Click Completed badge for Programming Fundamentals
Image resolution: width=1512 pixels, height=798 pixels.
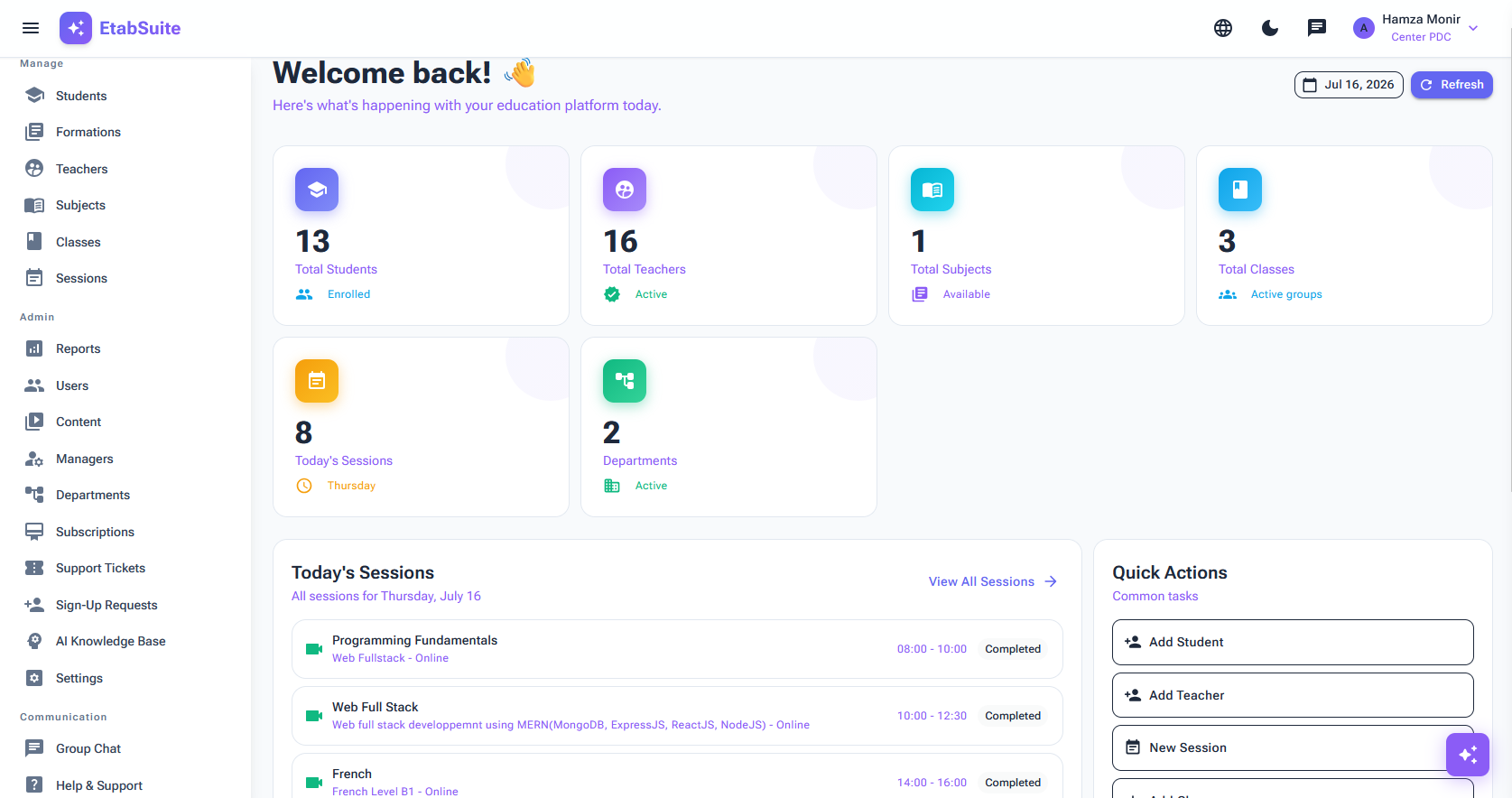click(x=1013, y=649)
